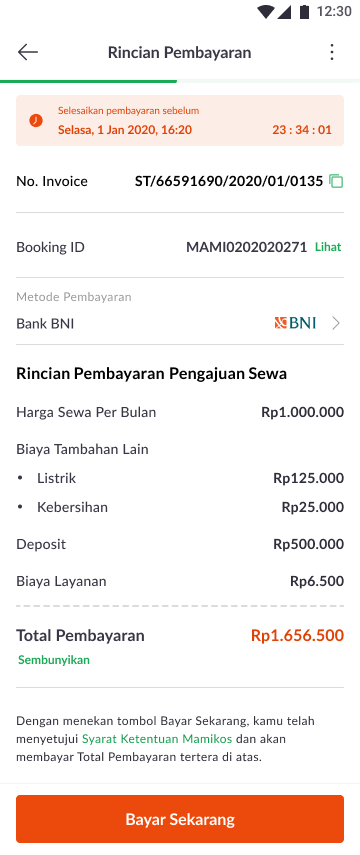
Task: Open the three-dot overflow menu
Action: [x=332, y=52]
